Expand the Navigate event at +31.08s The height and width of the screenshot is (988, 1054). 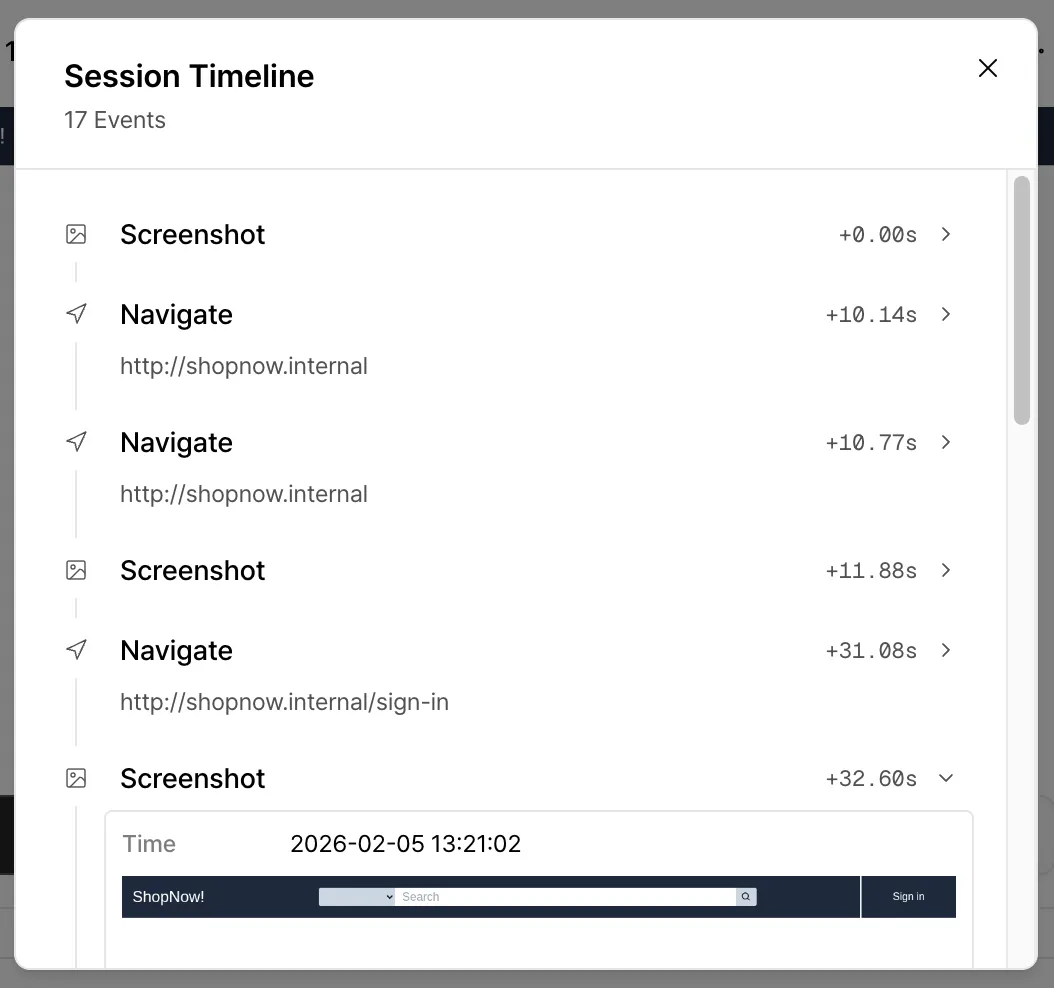point(946,650)
